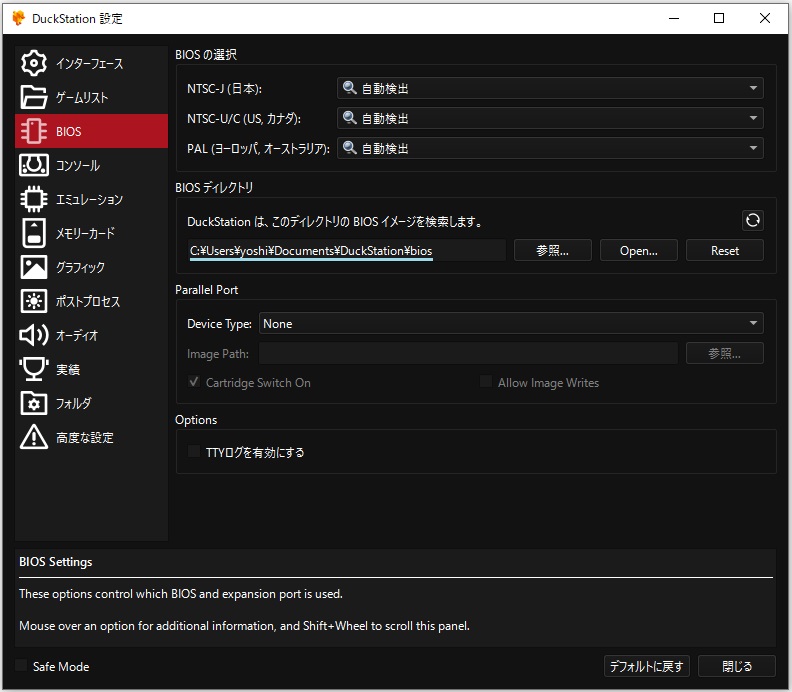The height and width of the screenshot is (692, 792).
Task: Click the 'Parallel Port' group heading
Action: tap(207, 289)
